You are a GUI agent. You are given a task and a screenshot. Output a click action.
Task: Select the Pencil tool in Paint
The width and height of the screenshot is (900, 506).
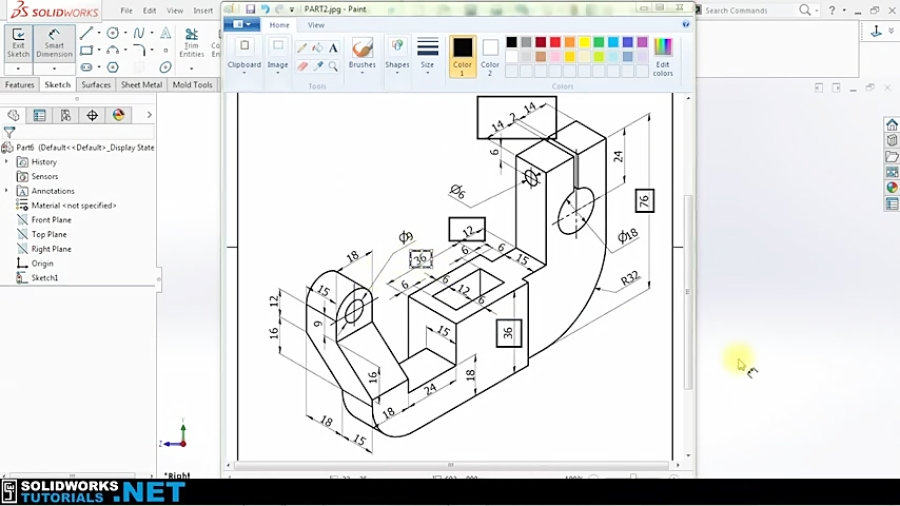tap(302, 48)
